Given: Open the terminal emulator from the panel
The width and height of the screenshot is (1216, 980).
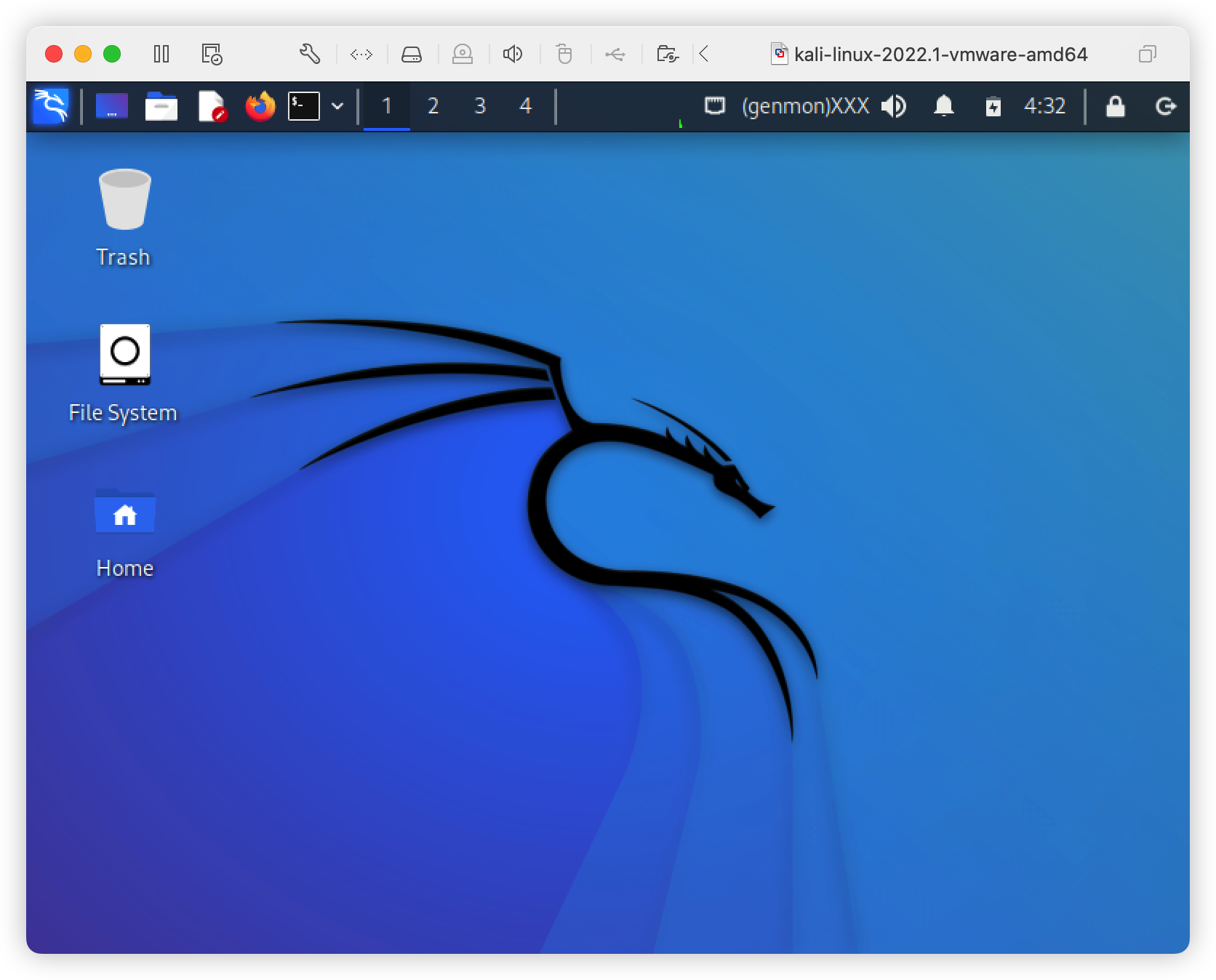Looking at the screenshot, I should (304, 106).
